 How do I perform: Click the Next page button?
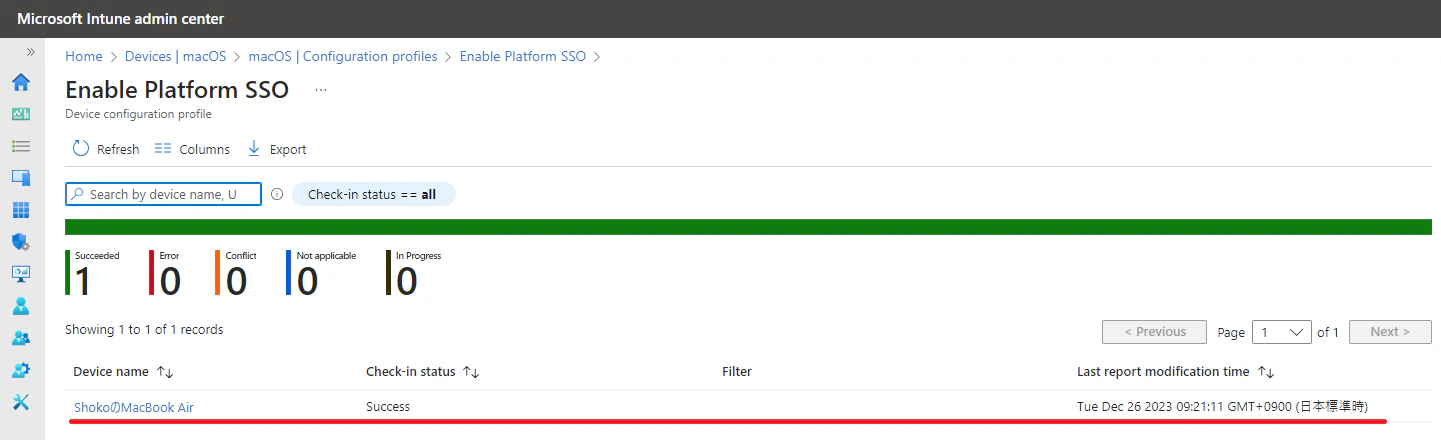pyautogui.click(x=1389, y=332)
